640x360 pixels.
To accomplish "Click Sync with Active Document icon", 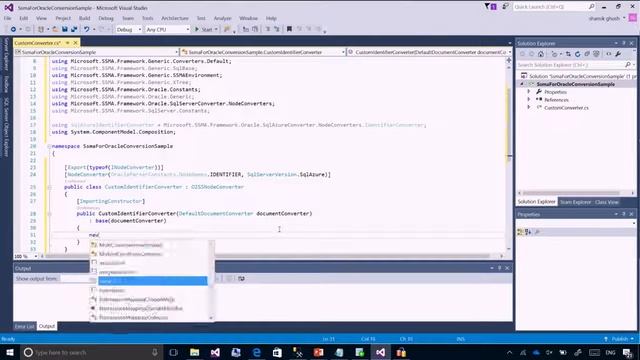I will coord(568,54).
